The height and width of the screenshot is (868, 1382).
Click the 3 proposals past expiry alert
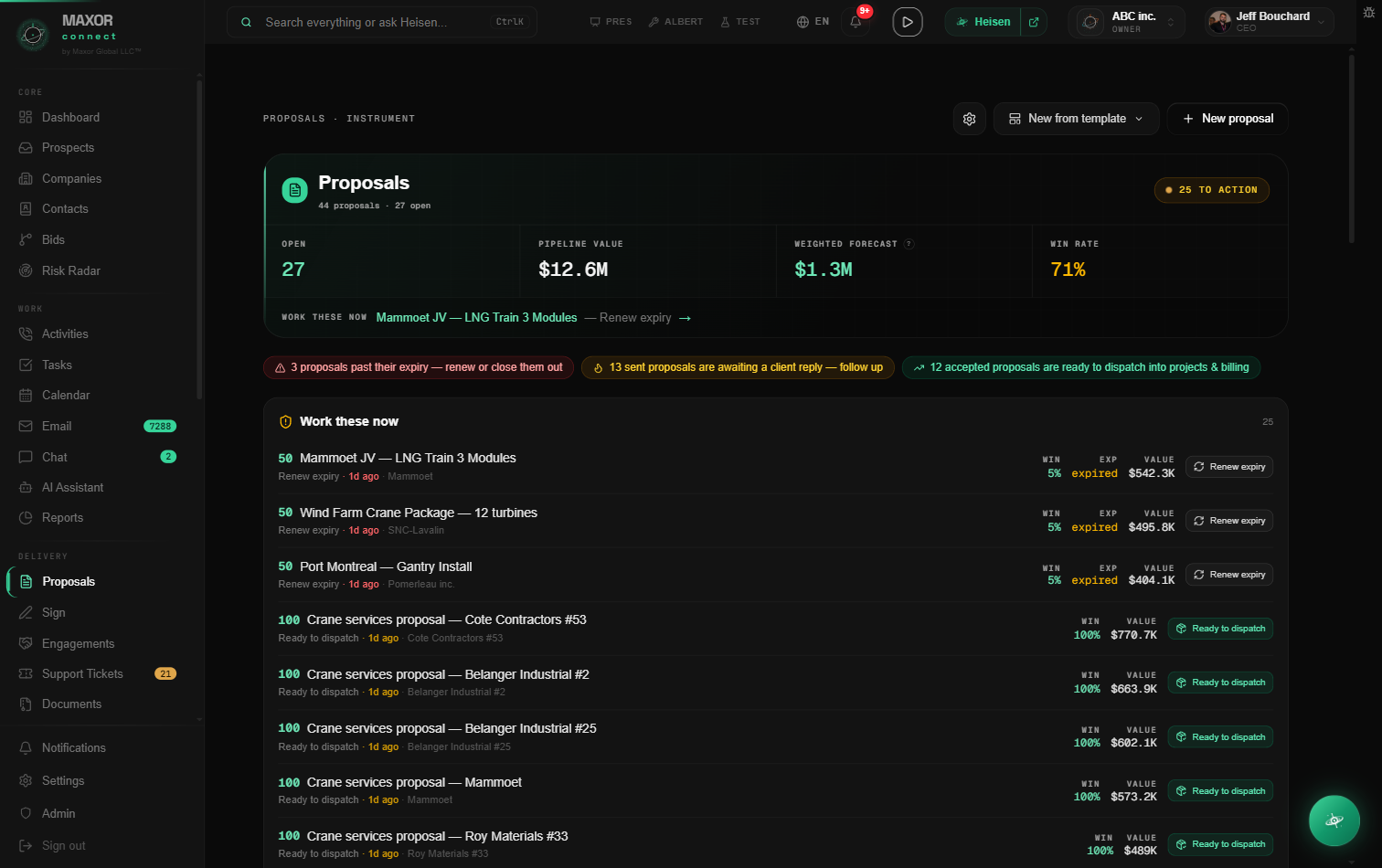coord(419,367)
